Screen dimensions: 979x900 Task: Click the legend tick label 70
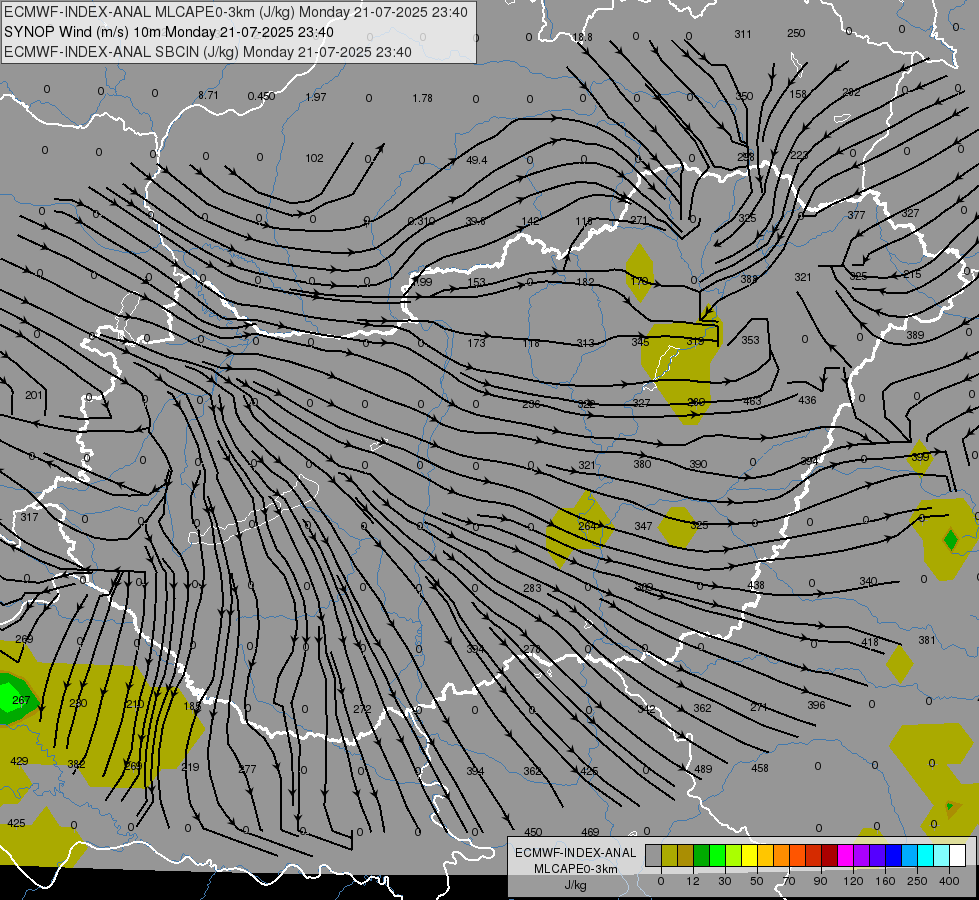[x=789, y=881]
